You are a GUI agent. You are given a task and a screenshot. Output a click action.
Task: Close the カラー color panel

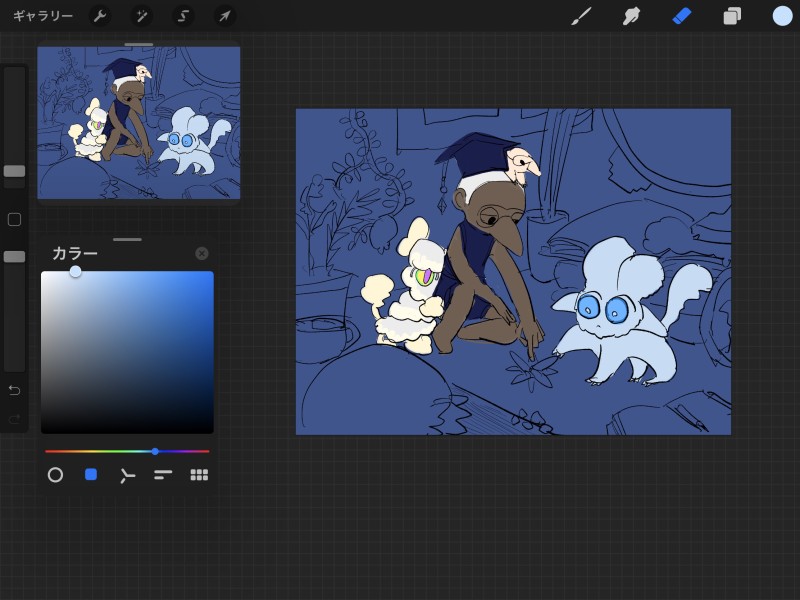(x=202, y=254)
